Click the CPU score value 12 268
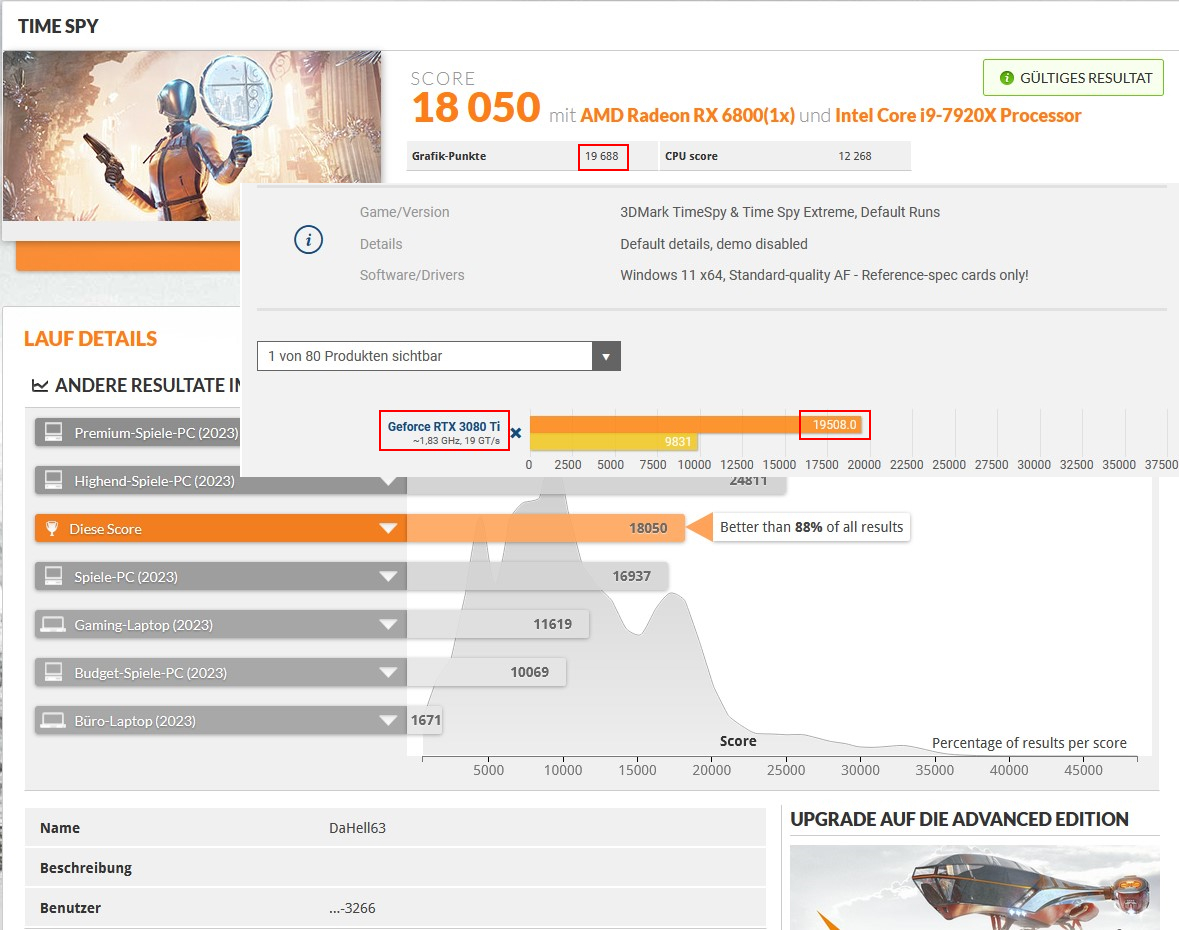The image size is (1179, 930). click(x=855, y=156)
